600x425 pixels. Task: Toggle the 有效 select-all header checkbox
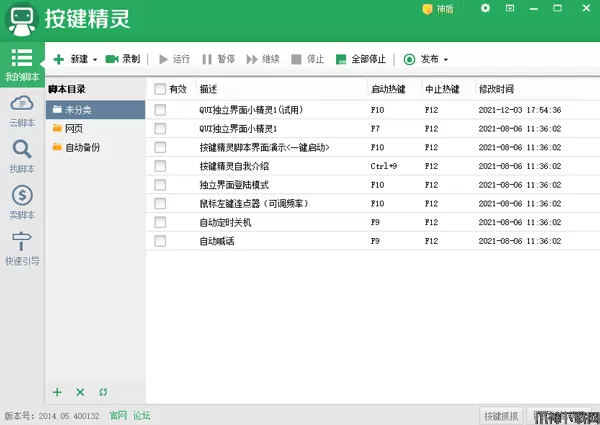coord(160,89)
